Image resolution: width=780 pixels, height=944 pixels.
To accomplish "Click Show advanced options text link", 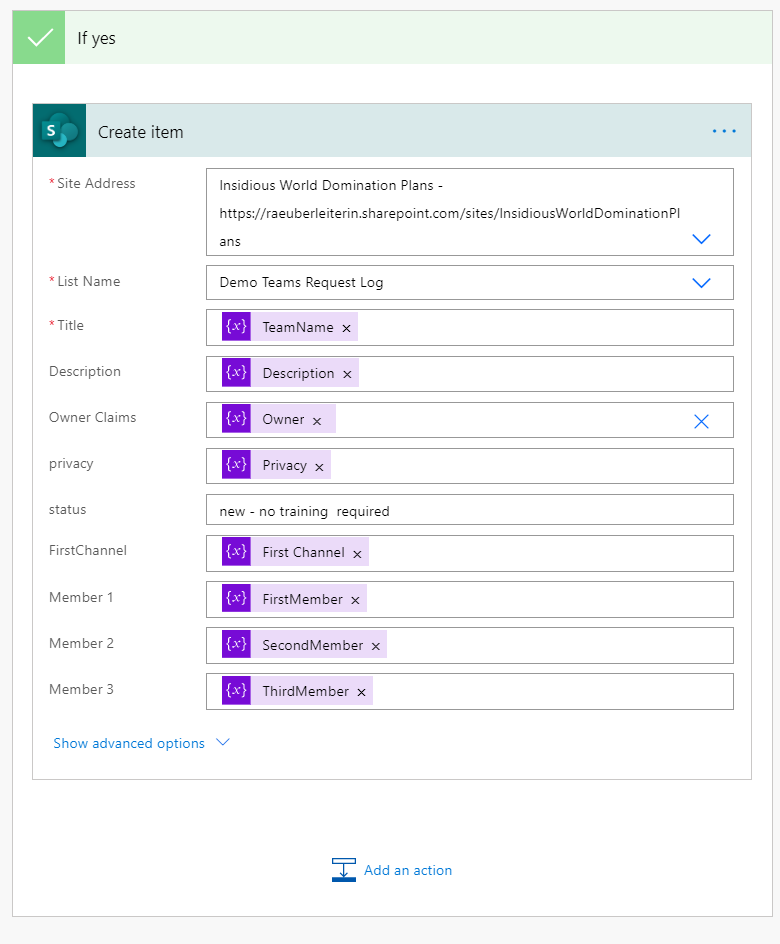I will pyautogui.click(x=128, y=743).
